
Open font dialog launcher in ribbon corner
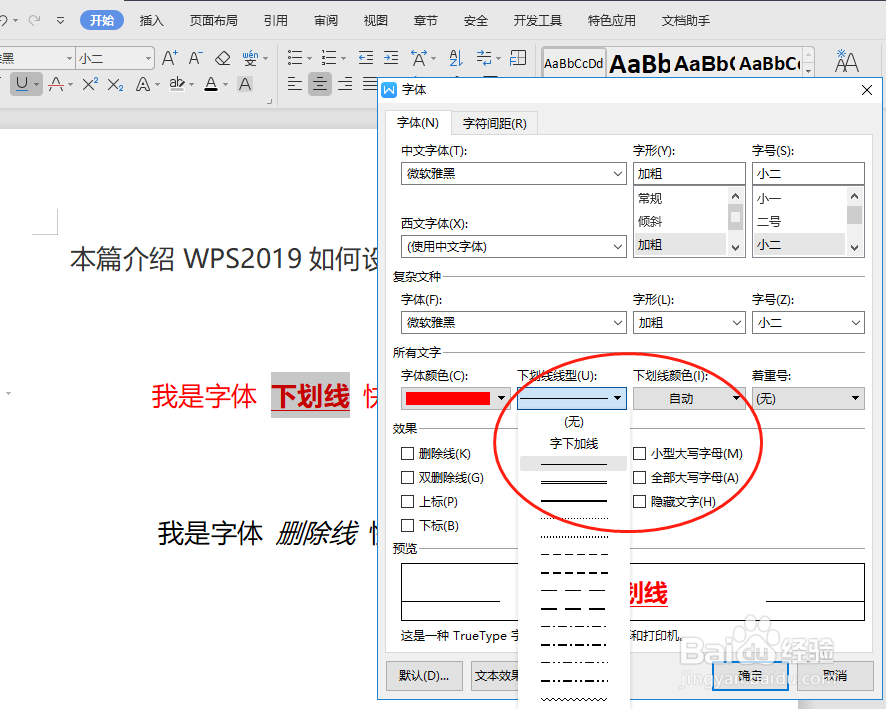click(x=270, y=102)
